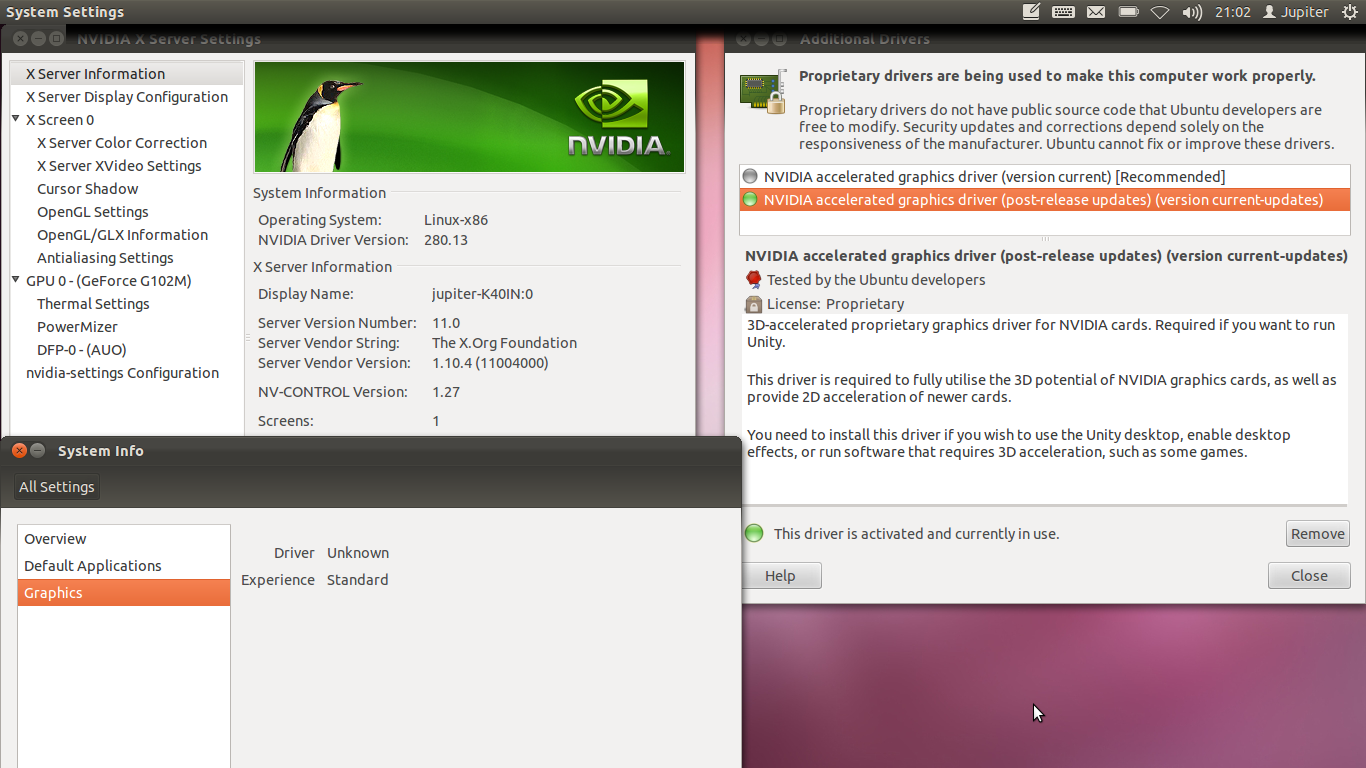
Task: Click the NV-CONTROL version 1.27 value
Action: (446, 392)
